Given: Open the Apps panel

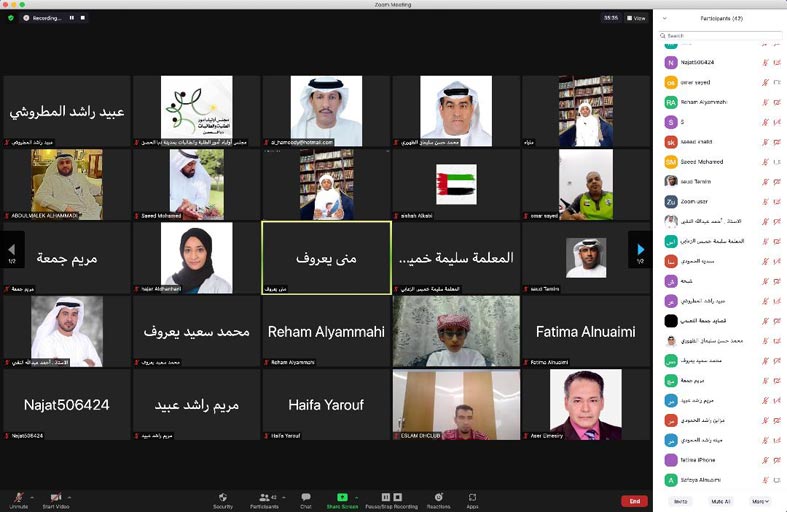Looking at the screenshot, I should [x=472, y=498].
